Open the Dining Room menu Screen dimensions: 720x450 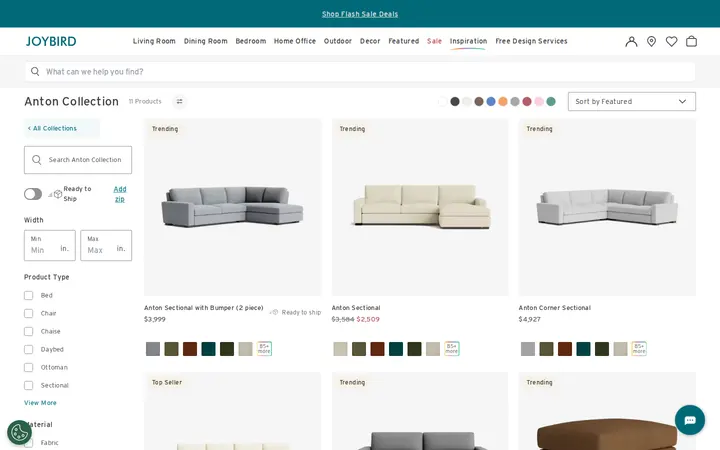tap(206, 41)
